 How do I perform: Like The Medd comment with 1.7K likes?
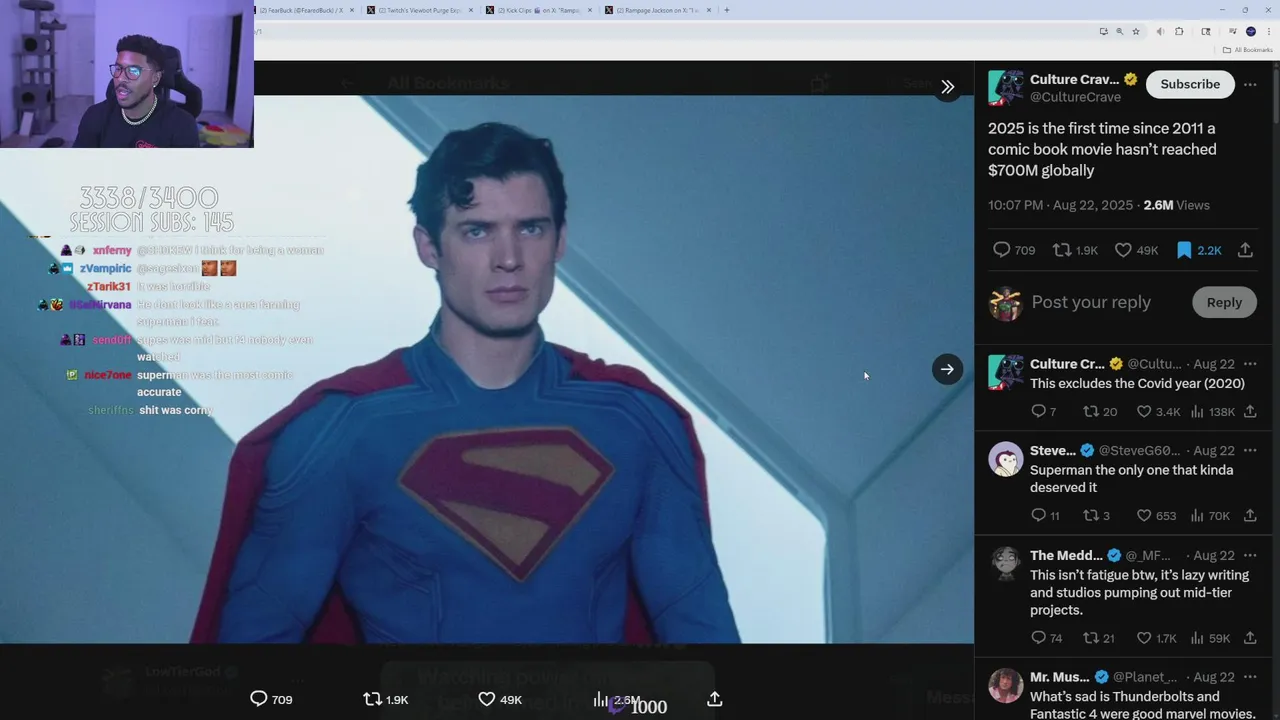(1157, 637)
